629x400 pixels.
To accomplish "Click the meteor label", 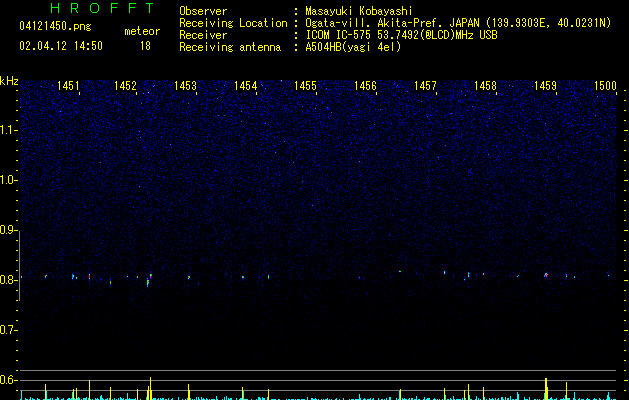I will (142, 31).
